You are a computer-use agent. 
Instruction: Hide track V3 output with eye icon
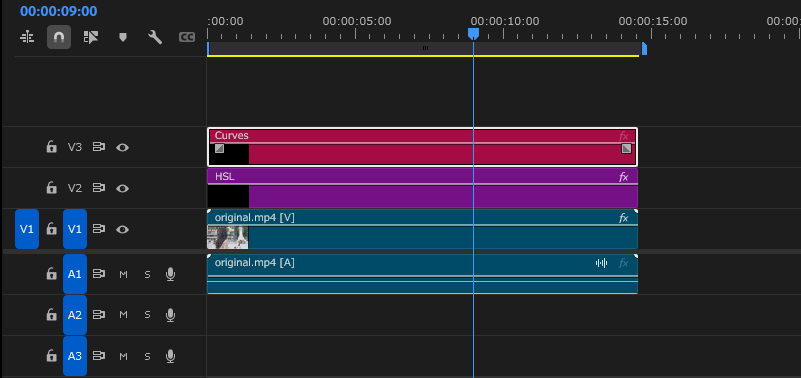(122, 148)
